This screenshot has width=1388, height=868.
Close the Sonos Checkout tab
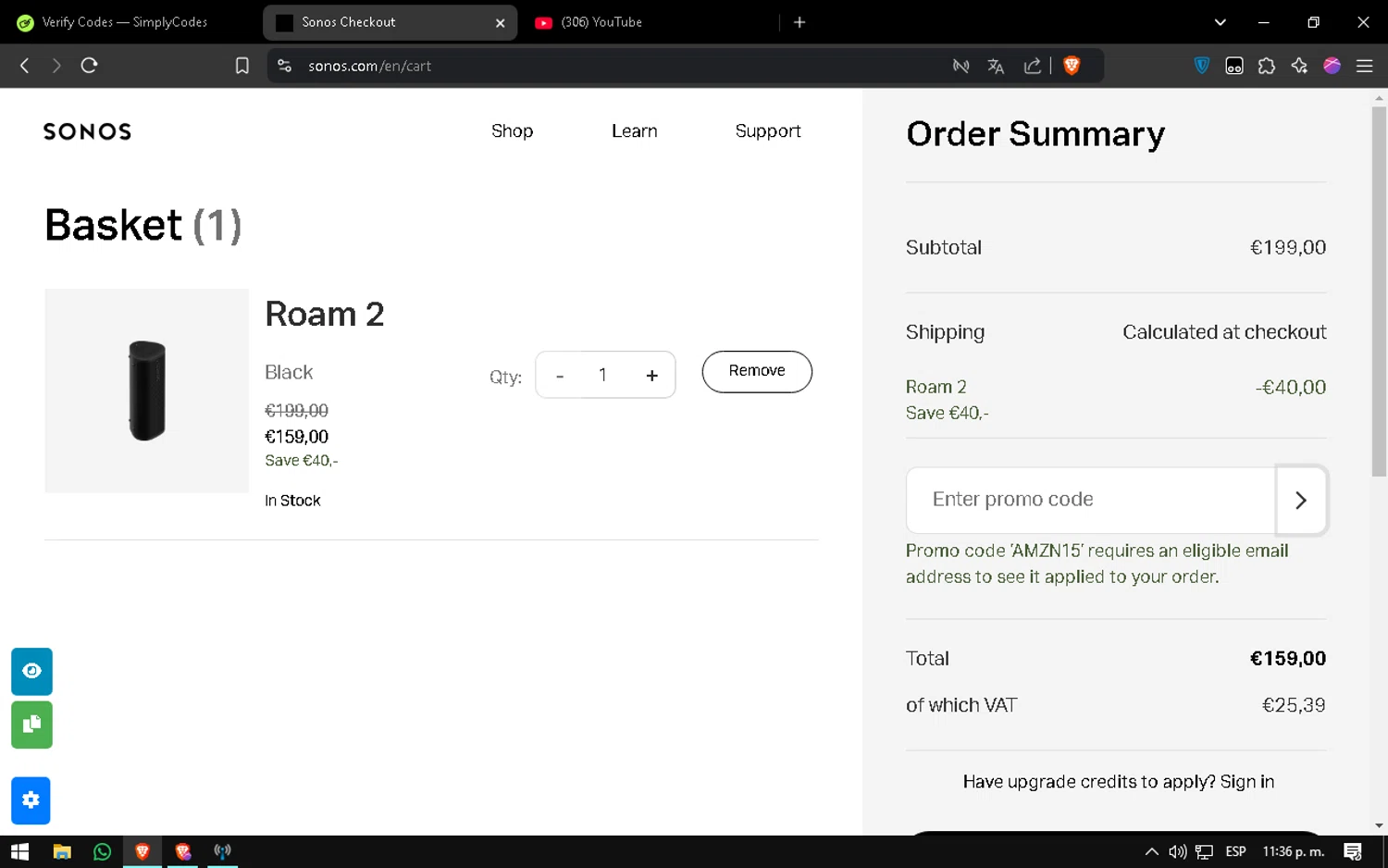500,23
